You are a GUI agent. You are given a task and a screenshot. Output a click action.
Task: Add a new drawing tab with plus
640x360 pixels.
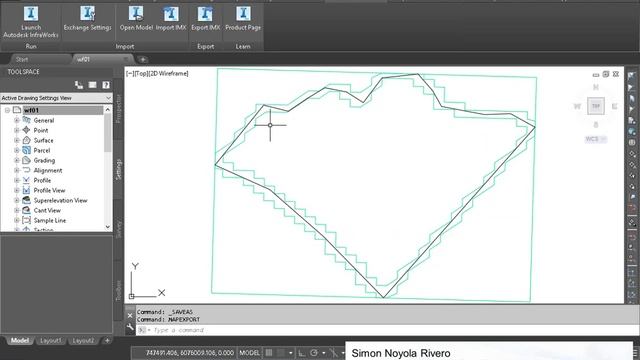pyautogui.click(x=143, y=60)
